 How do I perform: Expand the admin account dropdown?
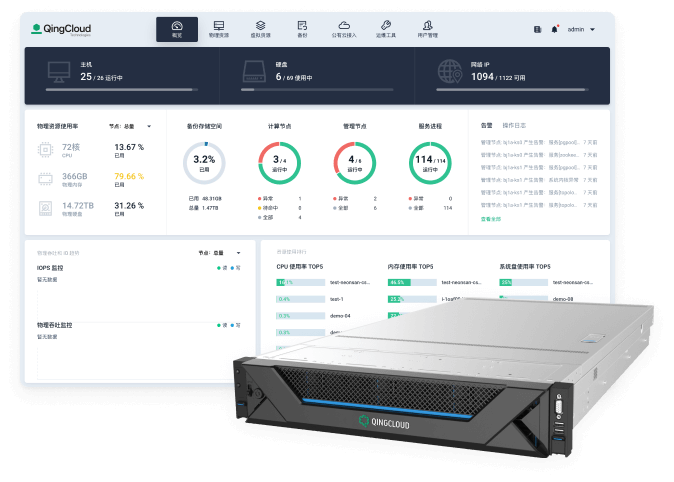(581, 29)
